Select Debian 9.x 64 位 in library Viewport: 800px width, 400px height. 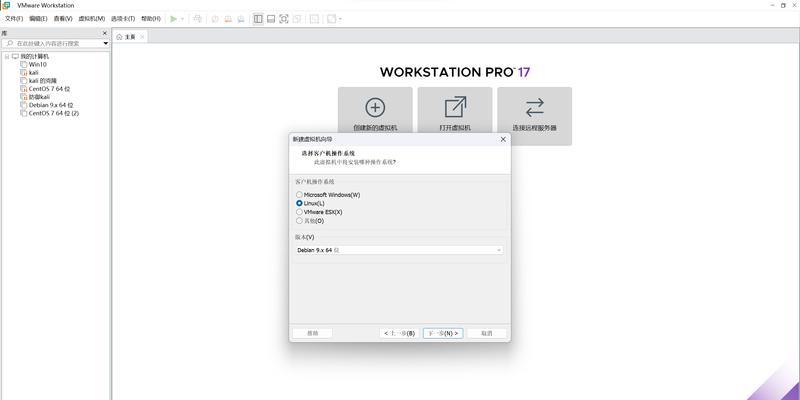click(51, 105)
